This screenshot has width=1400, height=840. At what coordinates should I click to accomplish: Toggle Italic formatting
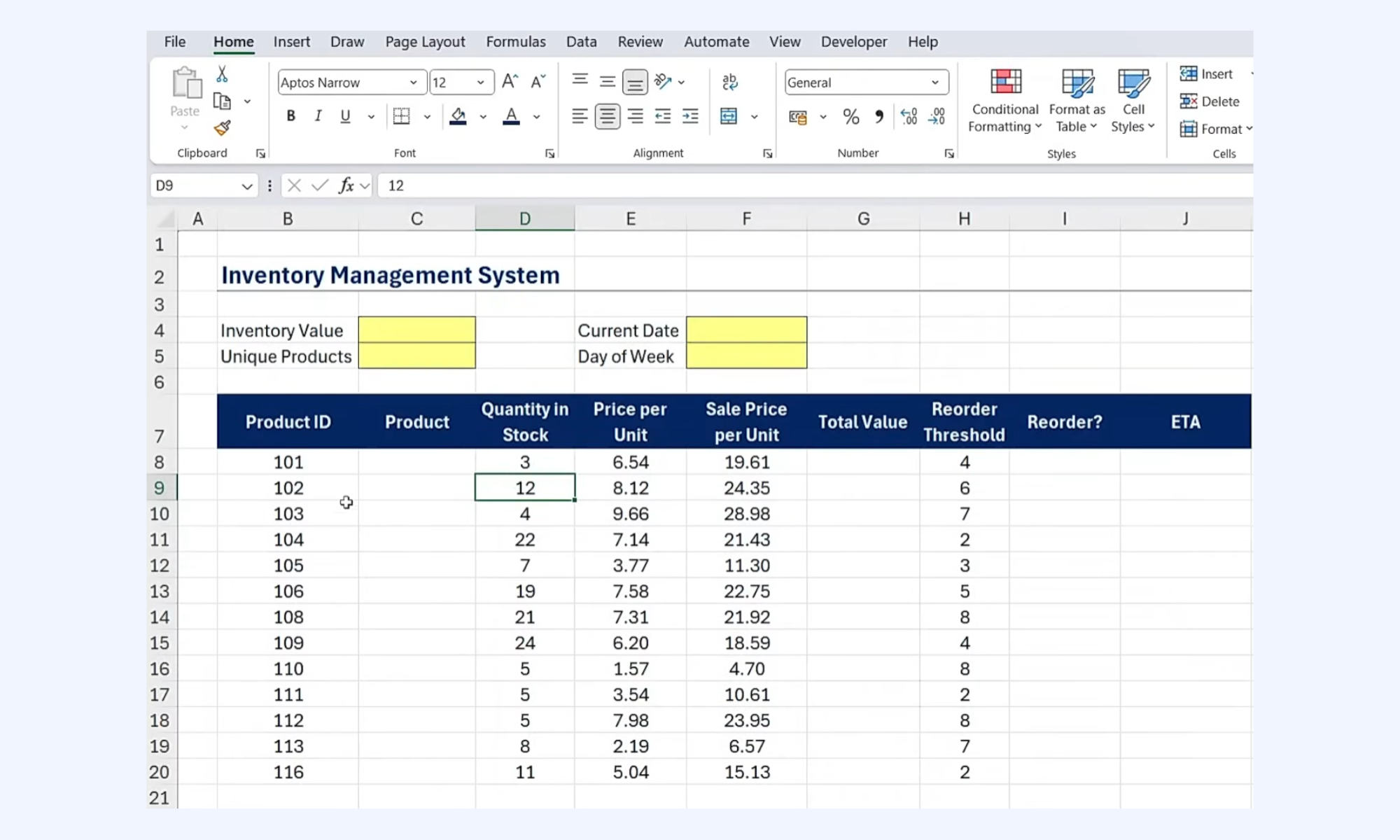tap(318, 116)
